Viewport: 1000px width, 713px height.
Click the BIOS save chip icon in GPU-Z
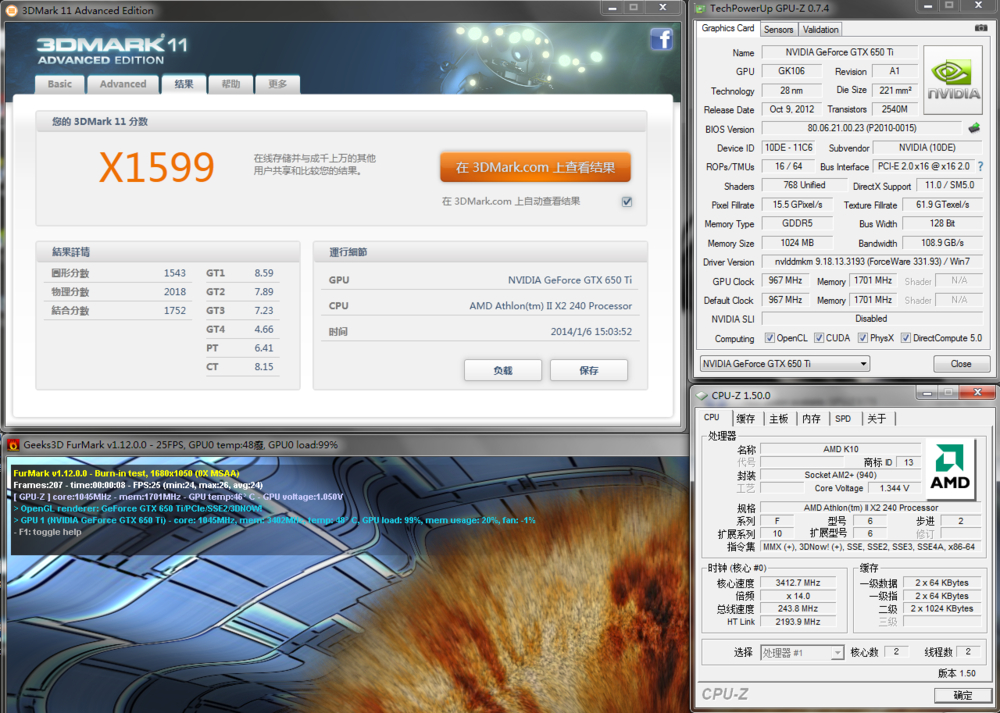pos(974,128)
